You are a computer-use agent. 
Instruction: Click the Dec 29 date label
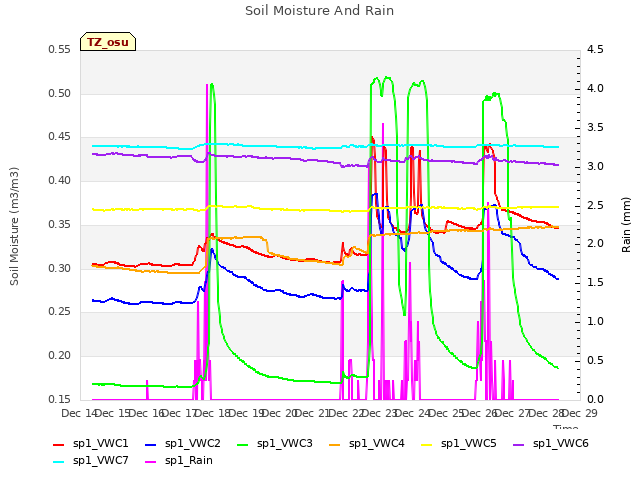coord(580,413)
